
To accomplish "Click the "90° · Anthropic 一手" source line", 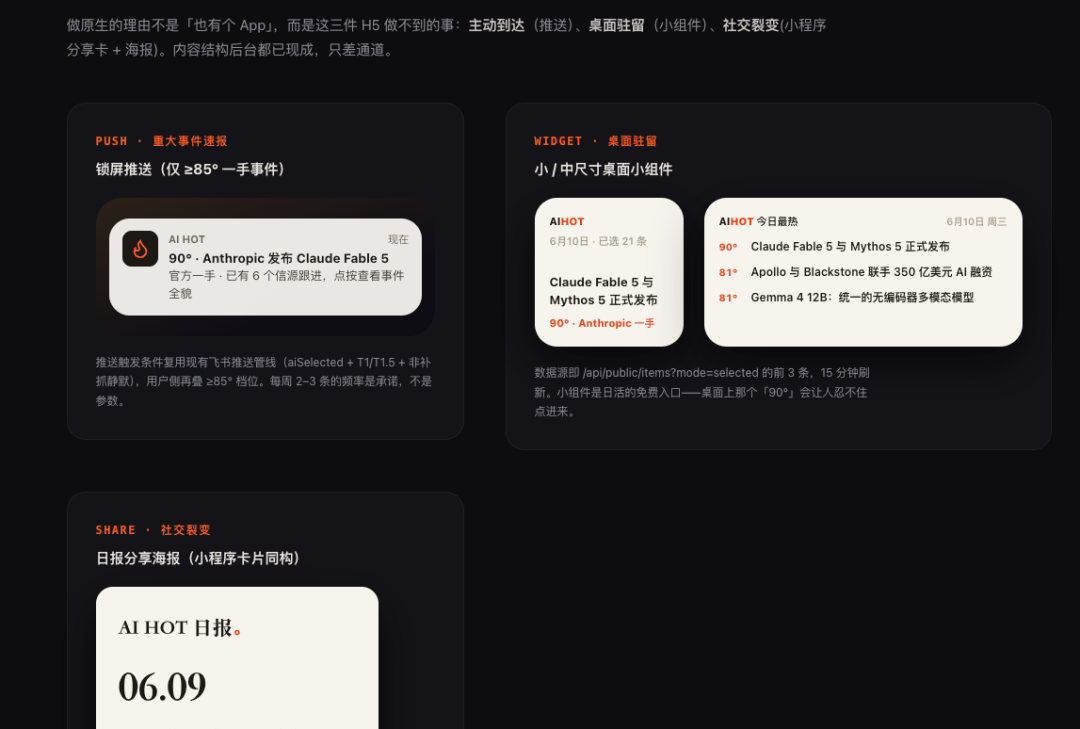I will [x=602, y=323].
